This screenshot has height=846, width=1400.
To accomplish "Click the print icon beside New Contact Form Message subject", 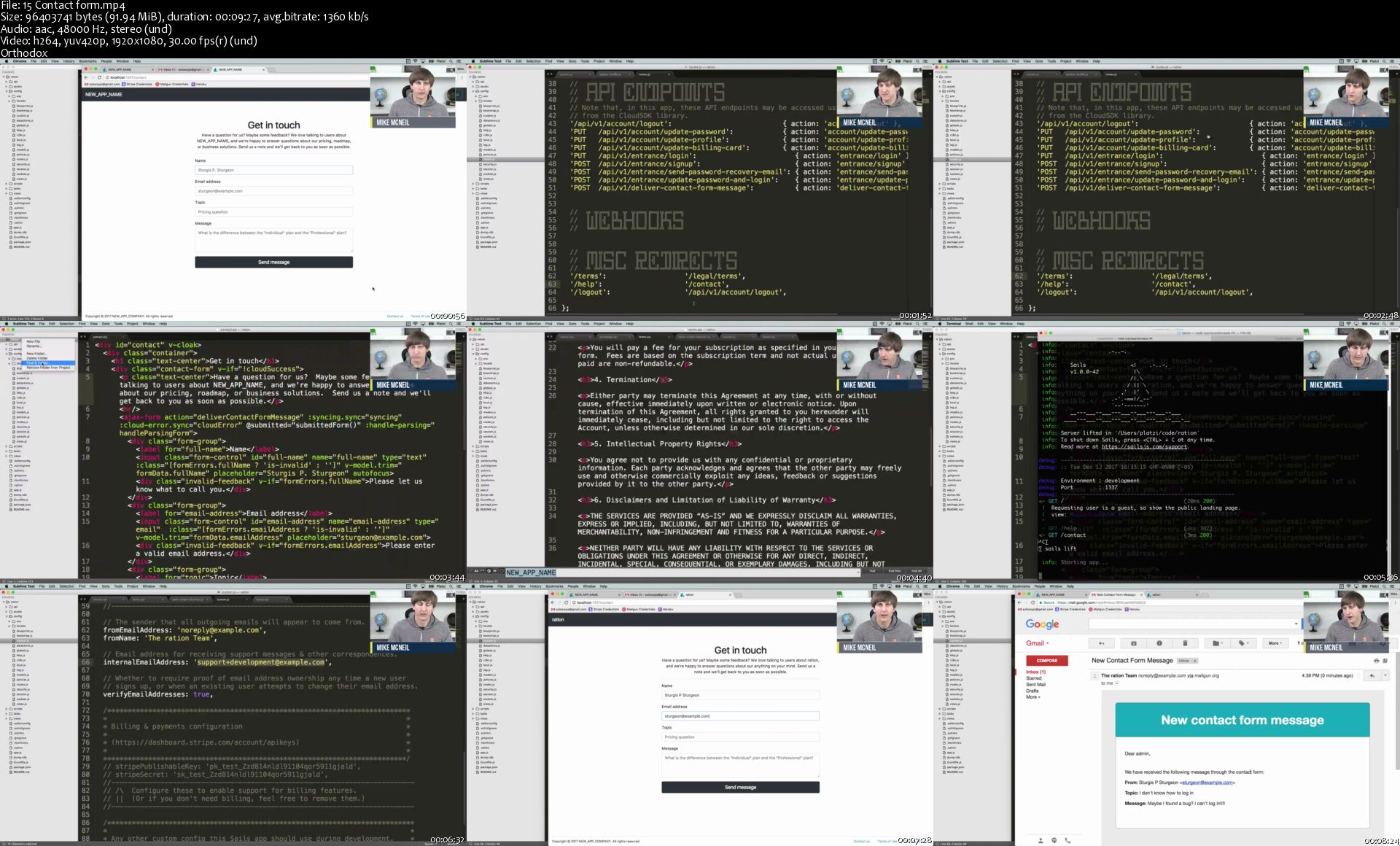I will 1377,661.
